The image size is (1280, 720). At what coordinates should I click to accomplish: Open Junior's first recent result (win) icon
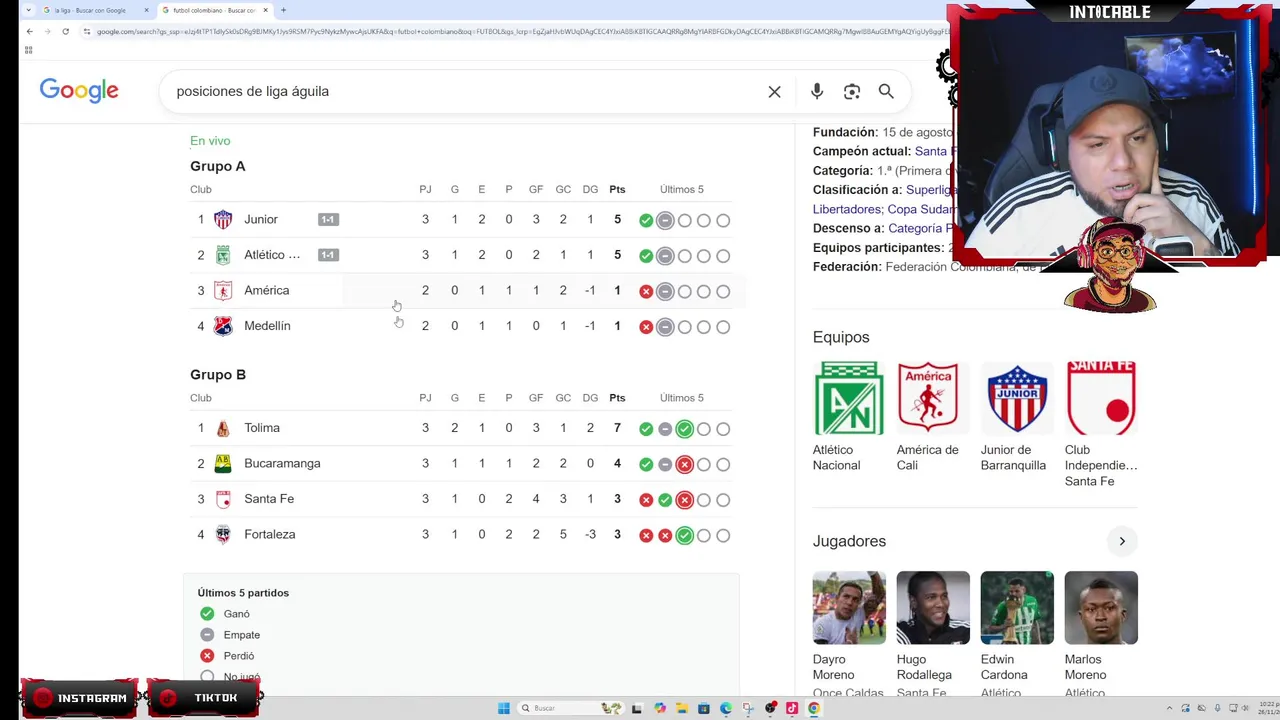(x=646, y=220)
